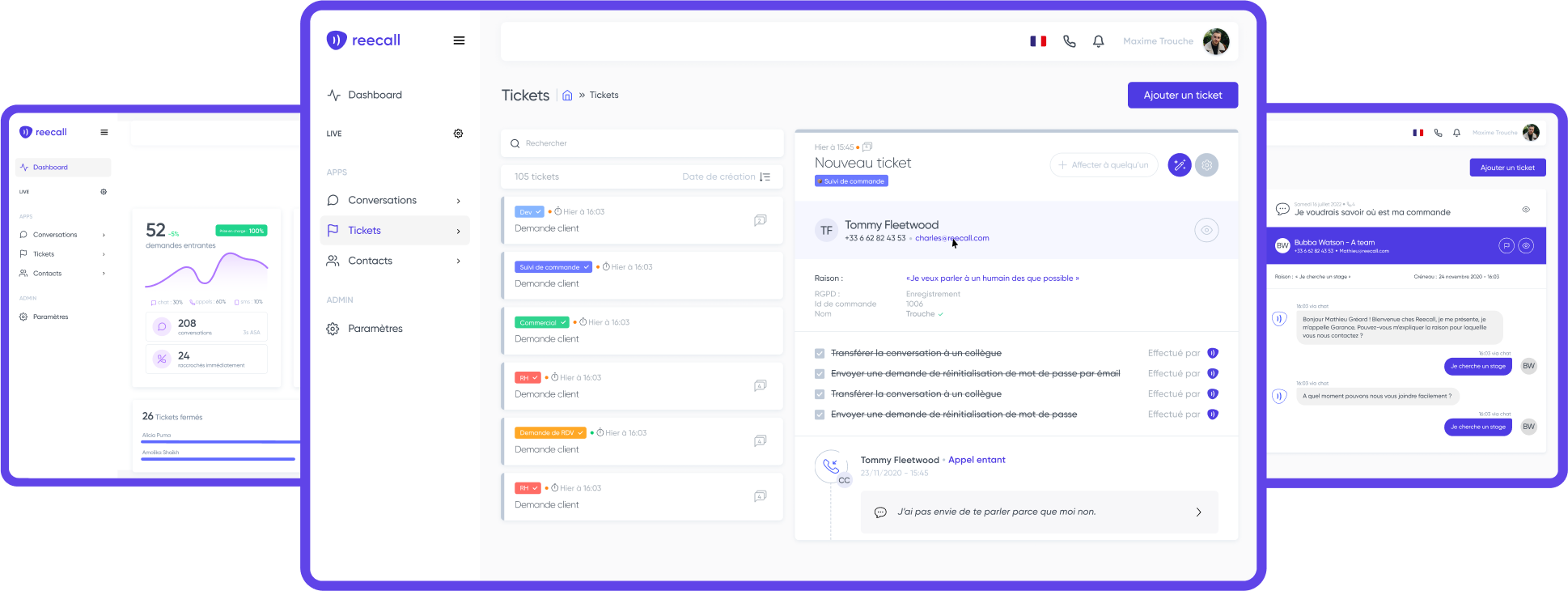
Task: Click French flag in right window header
Action: click(x=1418, y=133)
